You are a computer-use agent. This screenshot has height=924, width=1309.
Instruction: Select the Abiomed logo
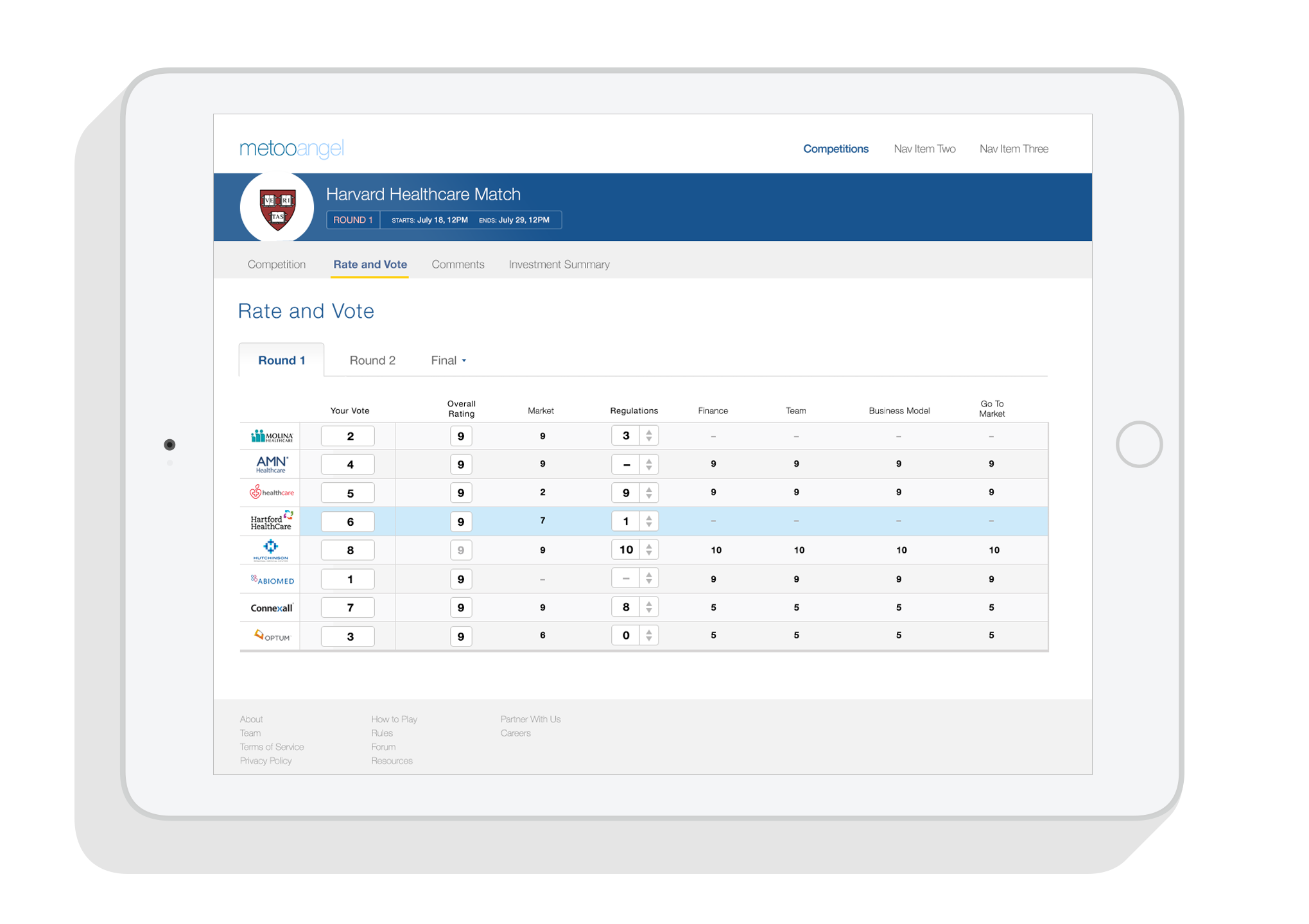coord(272,579)
